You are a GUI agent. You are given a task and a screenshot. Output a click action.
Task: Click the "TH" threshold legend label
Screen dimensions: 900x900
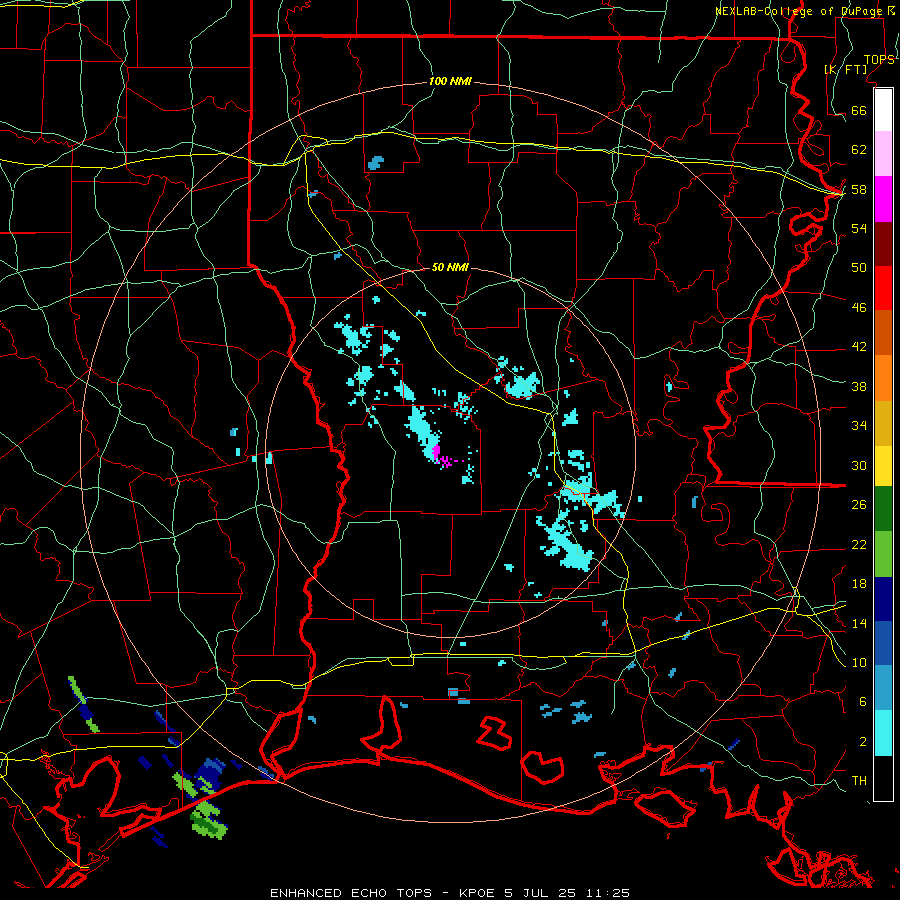tap(859, 781)
